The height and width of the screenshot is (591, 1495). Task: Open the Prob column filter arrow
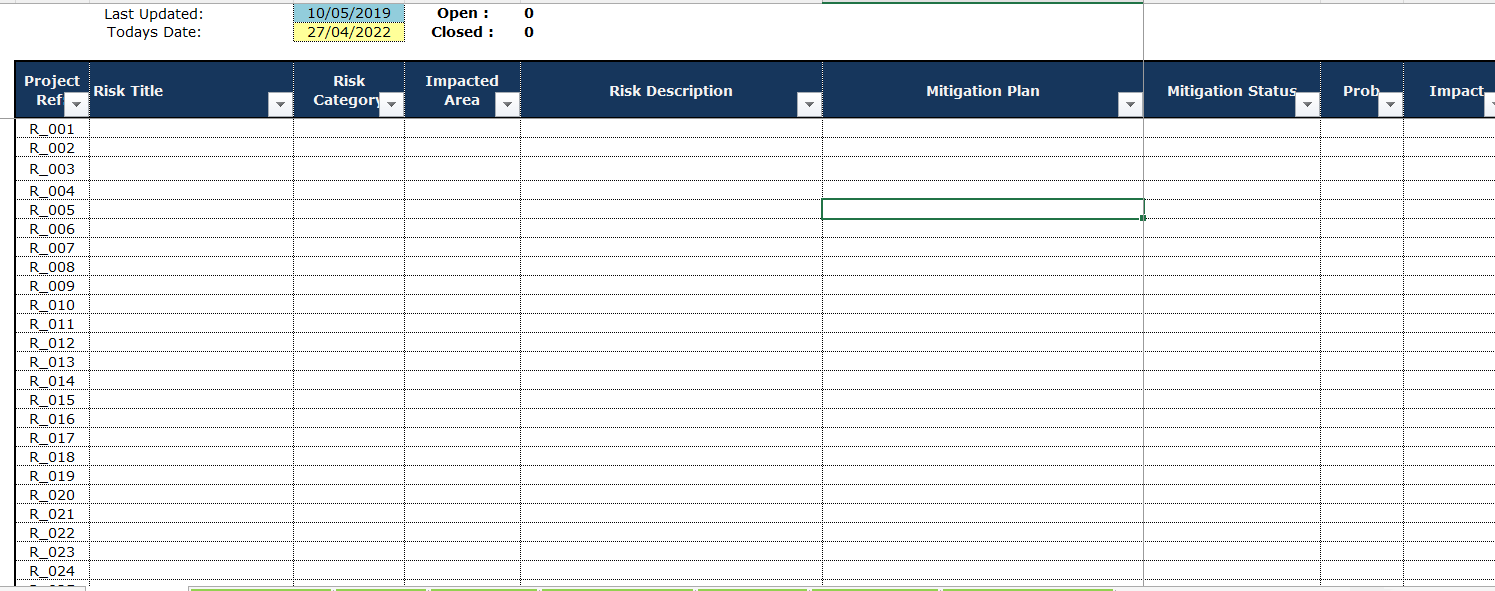1391,103
